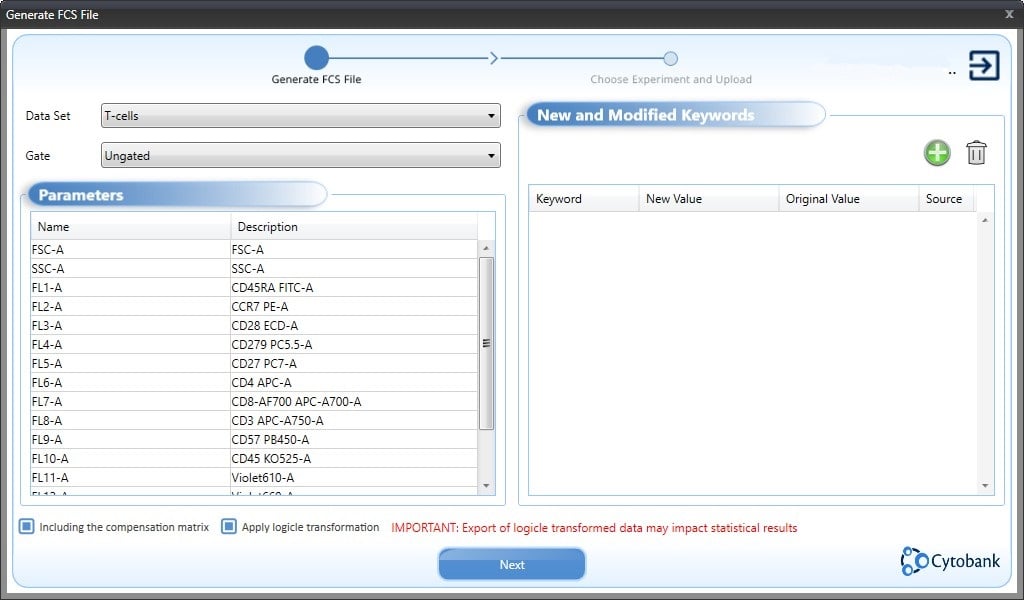Click the CD57 PB450-A description
1024x600 pixels.
point(270,439)
